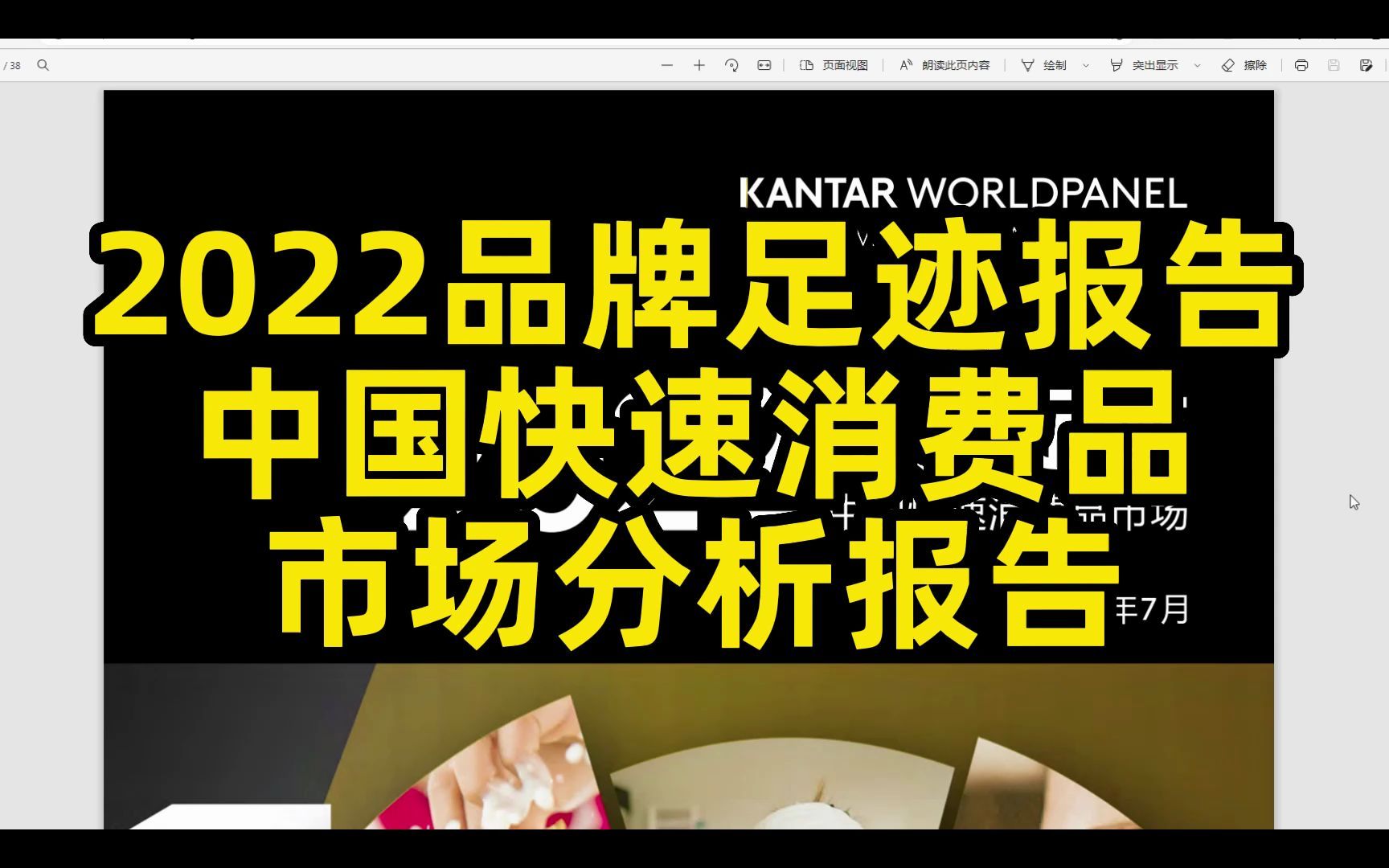Expand the 绘制 options dropdown arrow

click(1086, 66)
